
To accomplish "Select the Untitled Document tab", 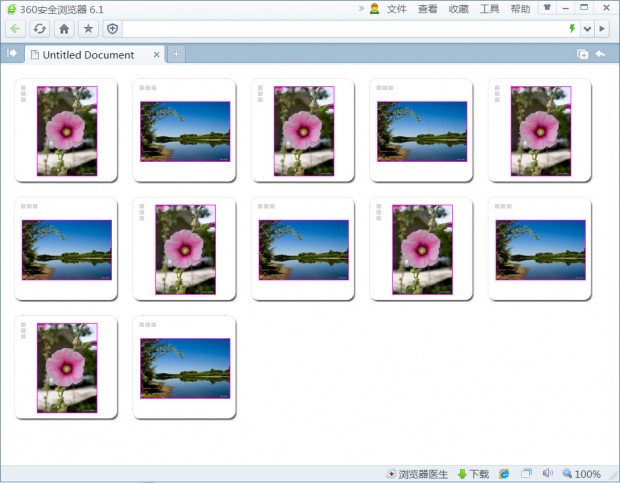I will click(x=95, y=55).
